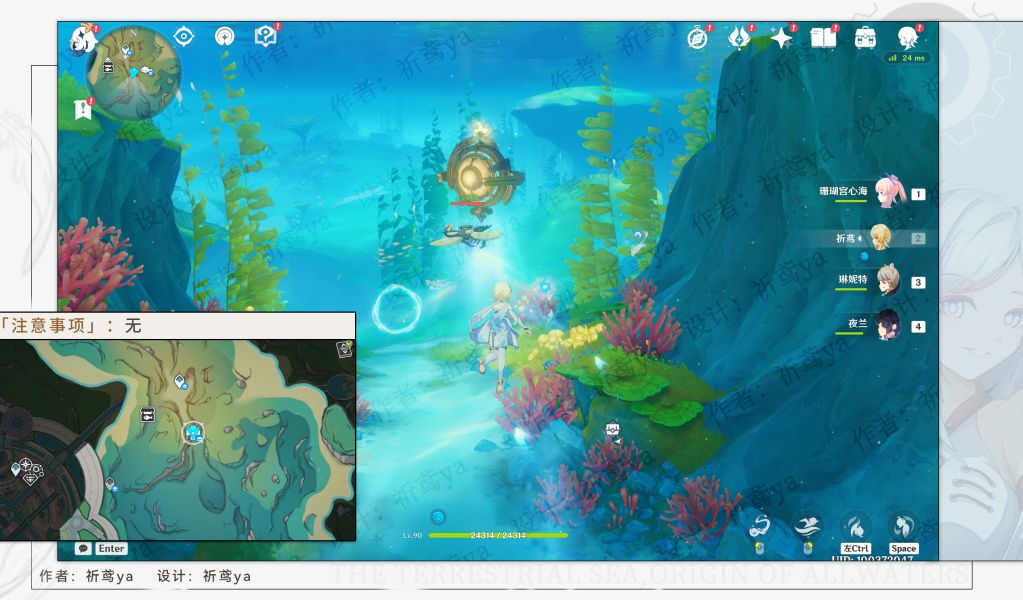The image size is (1023, 600).
Task: Open the Character menu head icon
Action: [x=908, y=38]
